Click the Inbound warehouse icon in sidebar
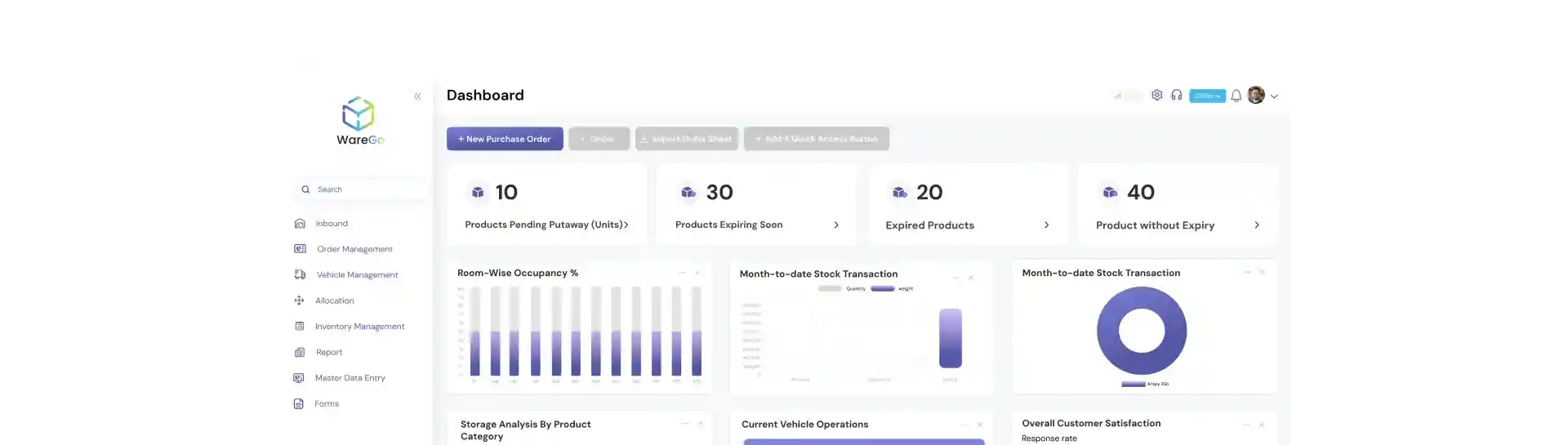Image resolution: width=1568 pixels, height=445 pixels. (300, 224)
